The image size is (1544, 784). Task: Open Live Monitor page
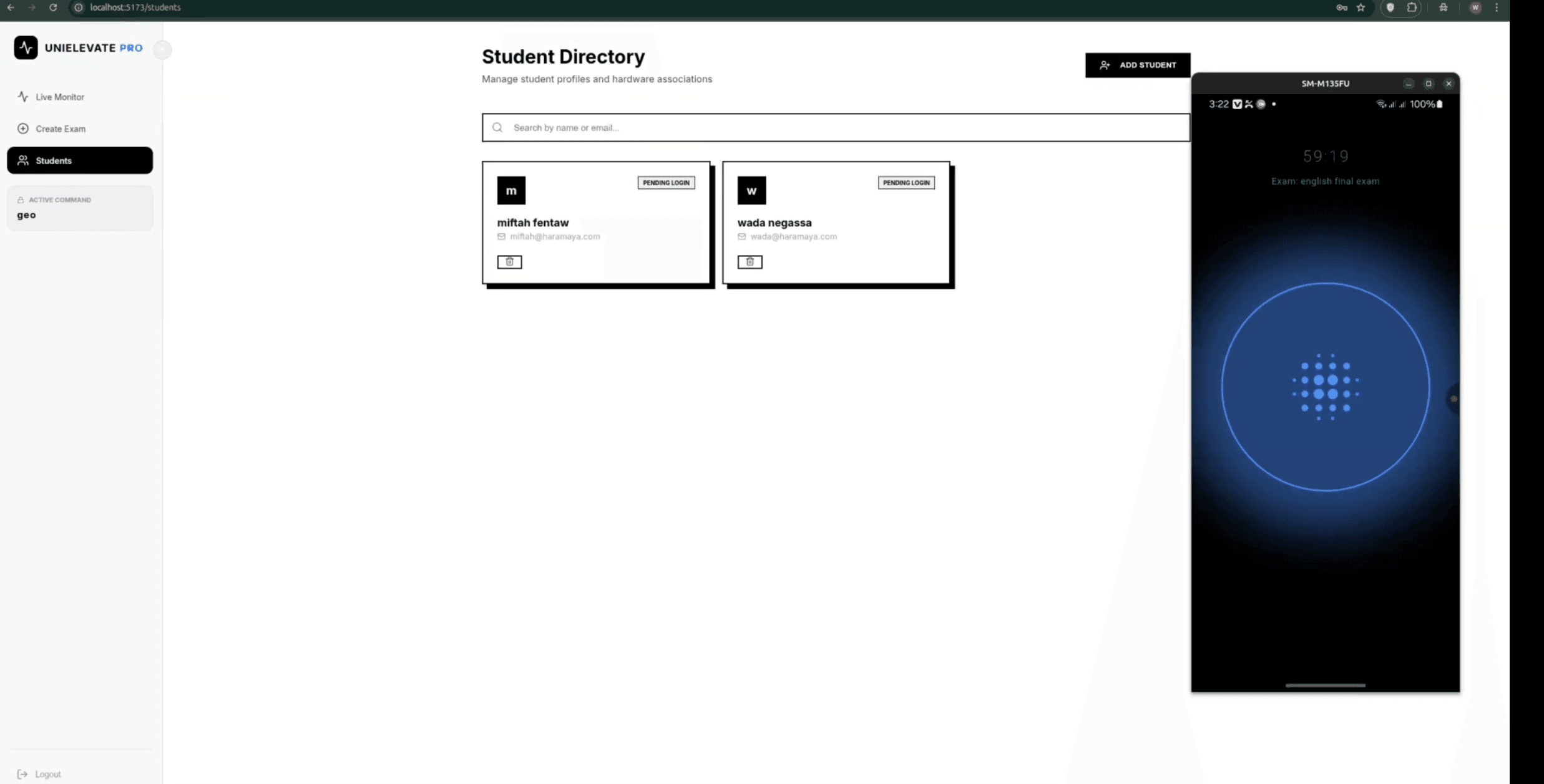point(60,97)
